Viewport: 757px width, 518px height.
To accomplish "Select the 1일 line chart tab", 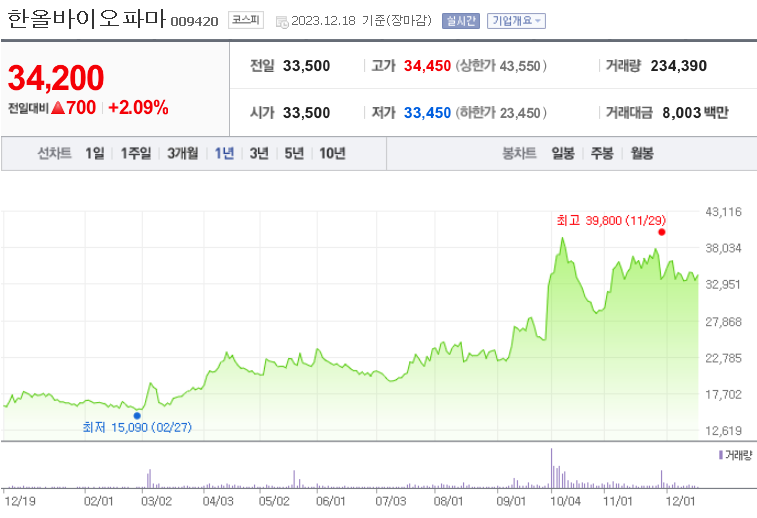I will (95, 154).
